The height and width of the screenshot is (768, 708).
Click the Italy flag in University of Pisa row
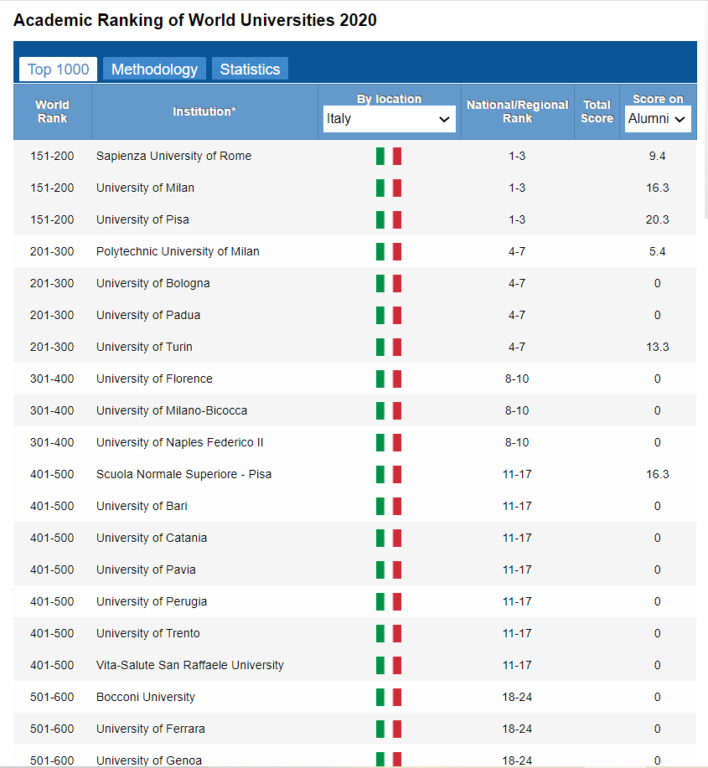[x=389, y=220]
